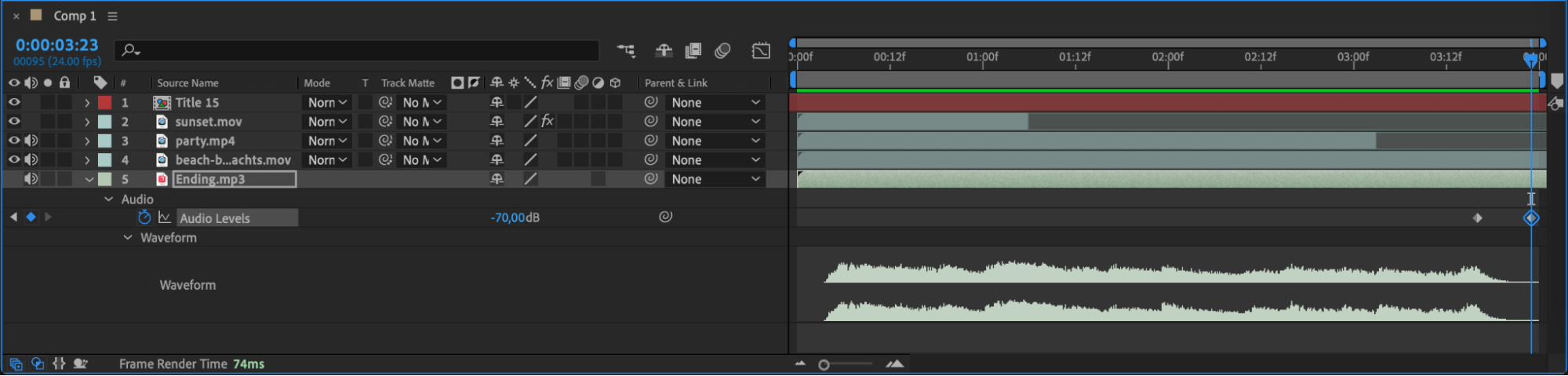Screen dimensions: 1568x376
Task: Collapse the Waveform property group
Action: (x=128, y=238)
